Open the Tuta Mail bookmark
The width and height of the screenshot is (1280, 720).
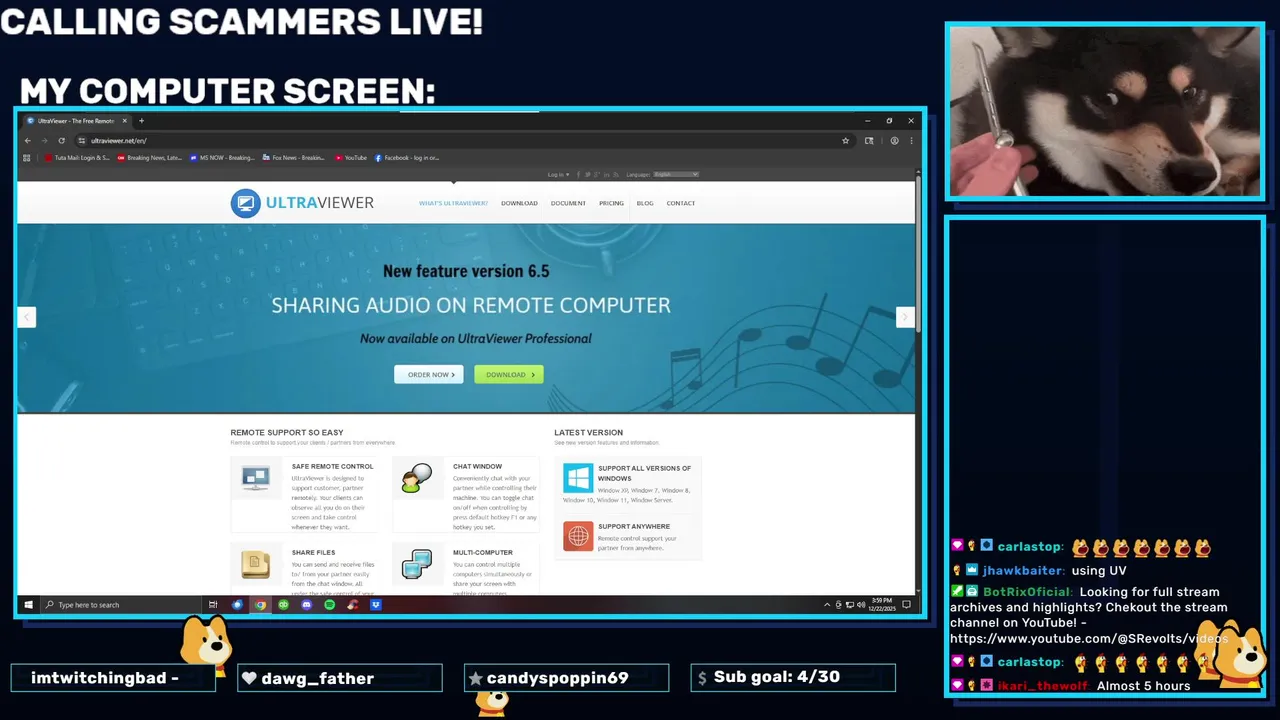coord(77,157)
